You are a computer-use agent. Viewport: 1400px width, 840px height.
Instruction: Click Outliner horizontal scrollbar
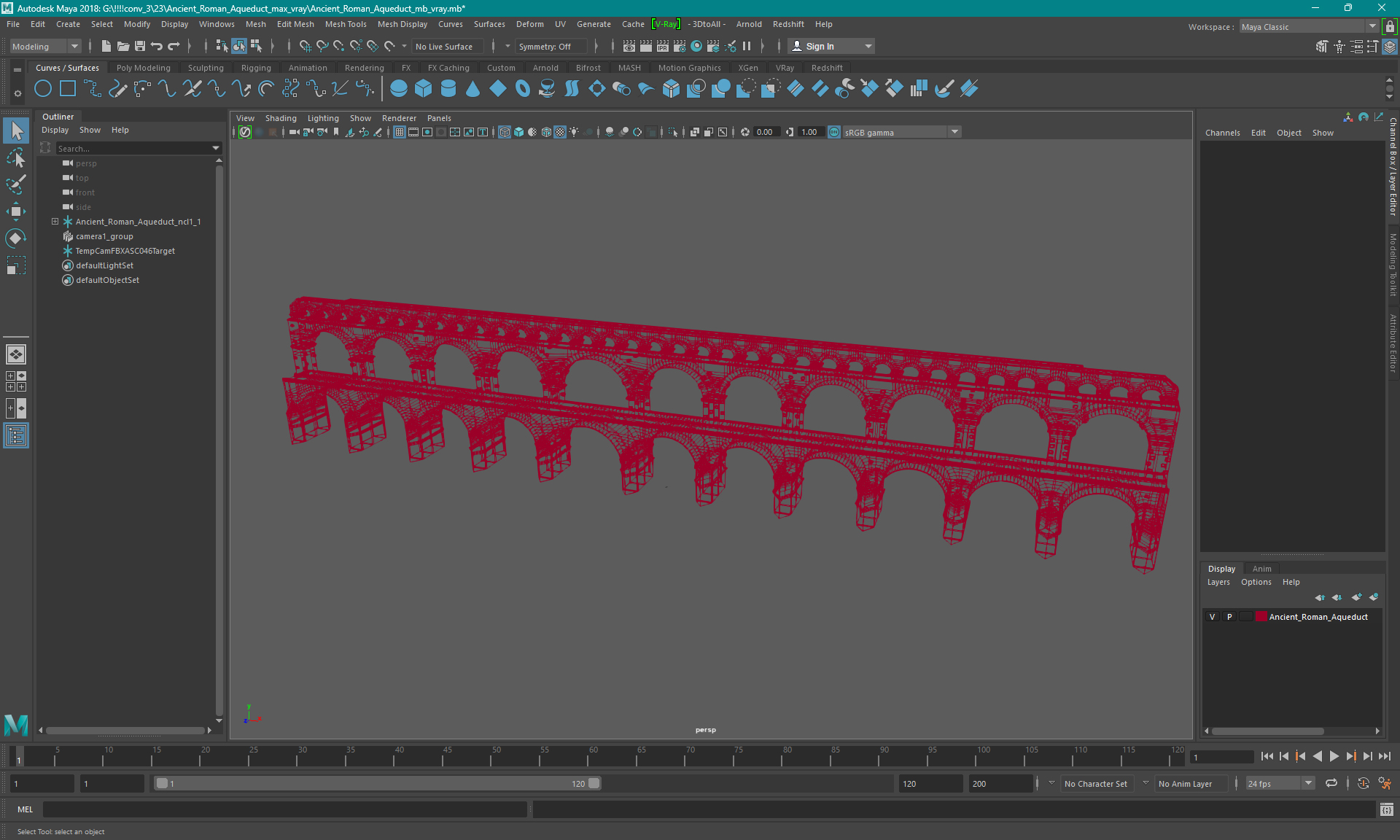coord(124,730)
